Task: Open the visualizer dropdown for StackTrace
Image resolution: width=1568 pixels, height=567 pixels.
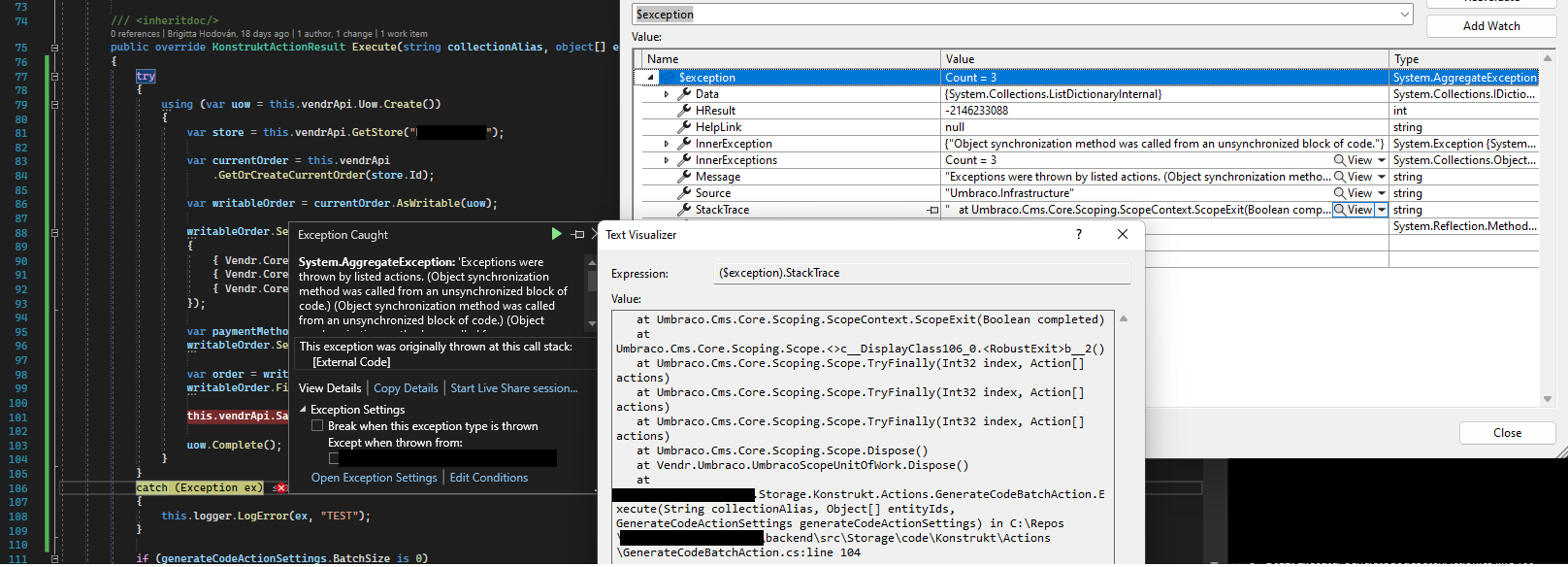Action: tap(1382, 210)
